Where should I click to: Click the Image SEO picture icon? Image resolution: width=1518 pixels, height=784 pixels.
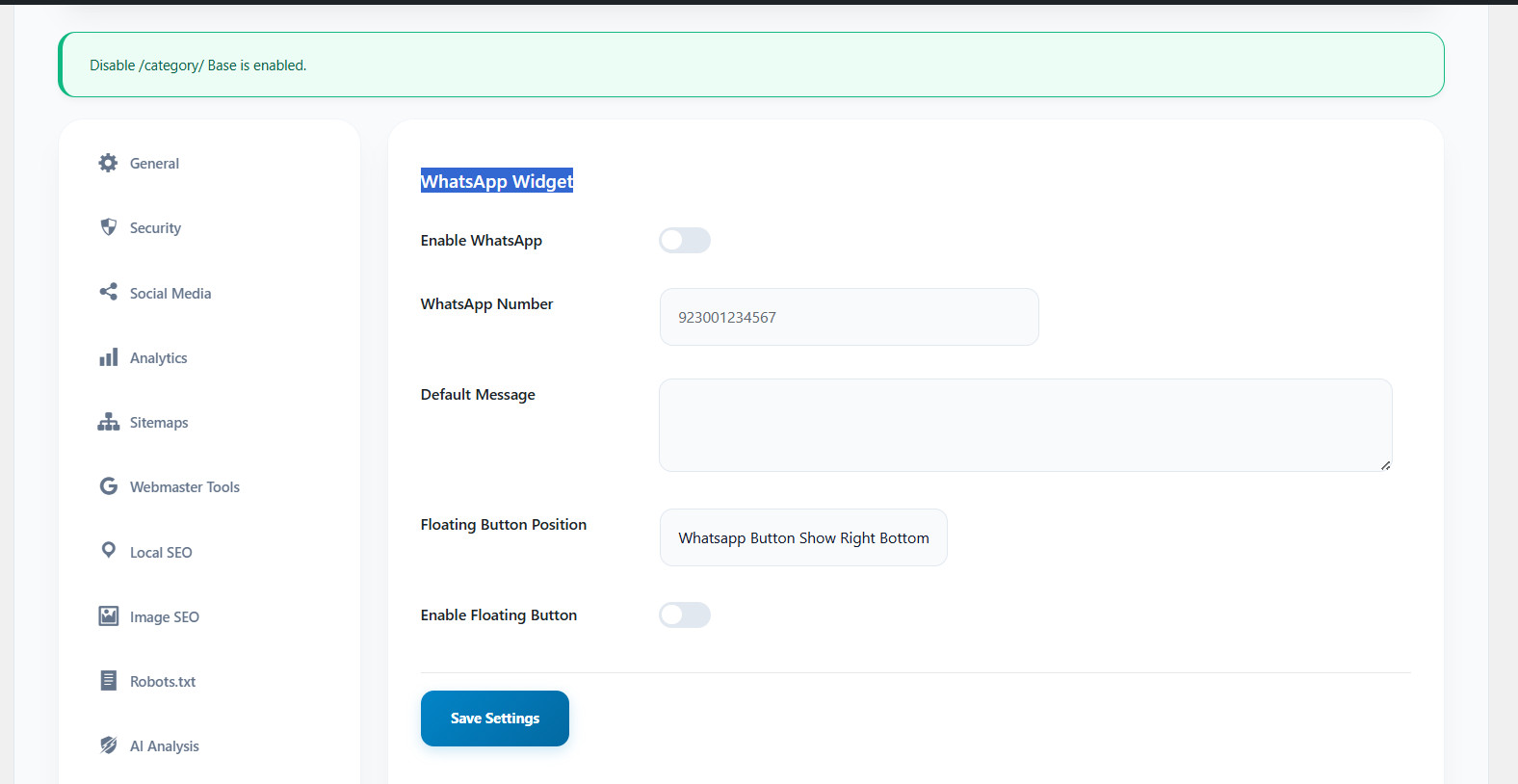108,616
